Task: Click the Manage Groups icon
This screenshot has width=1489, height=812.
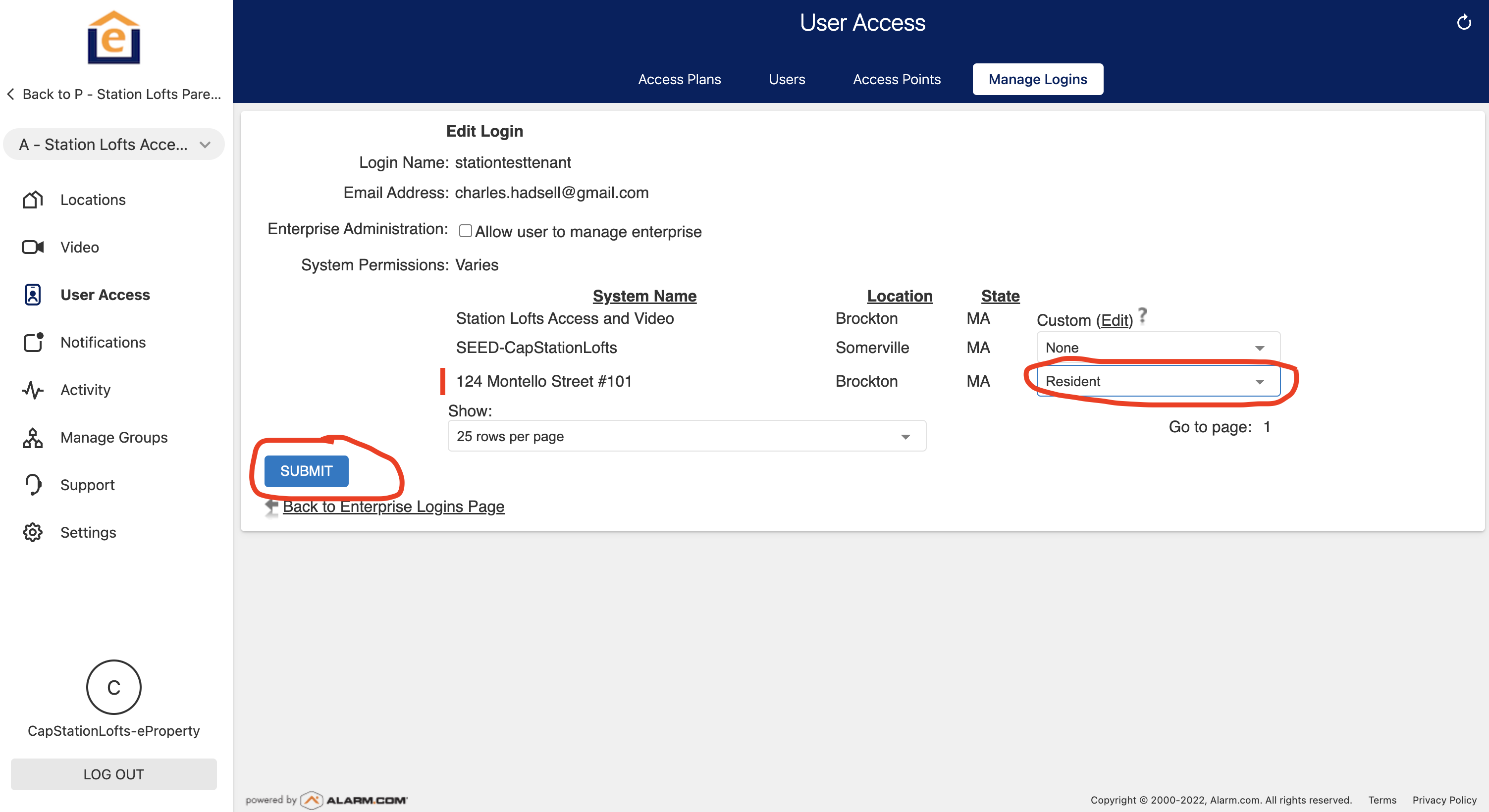Action: point(32,438)
